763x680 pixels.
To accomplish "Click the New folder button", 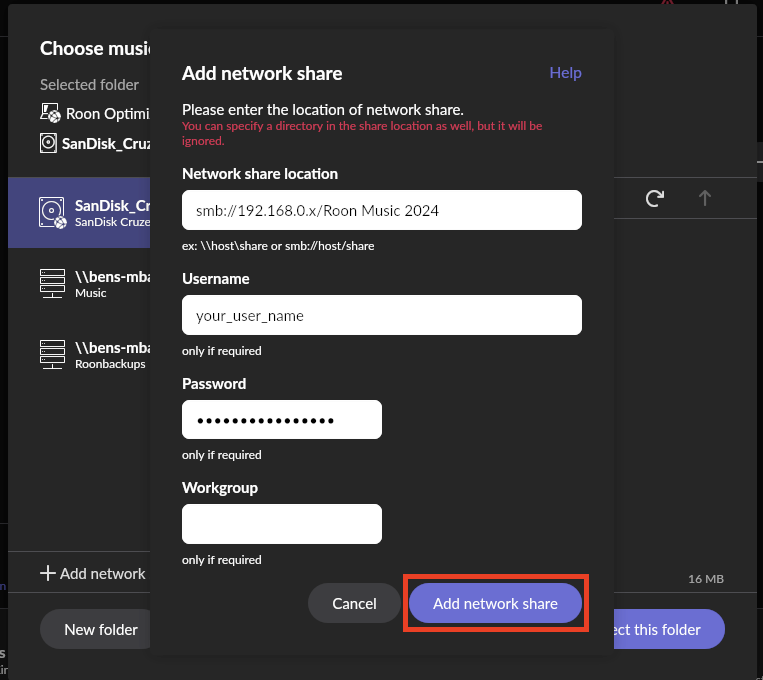I will pyautogui.click(x=95, y=629).
